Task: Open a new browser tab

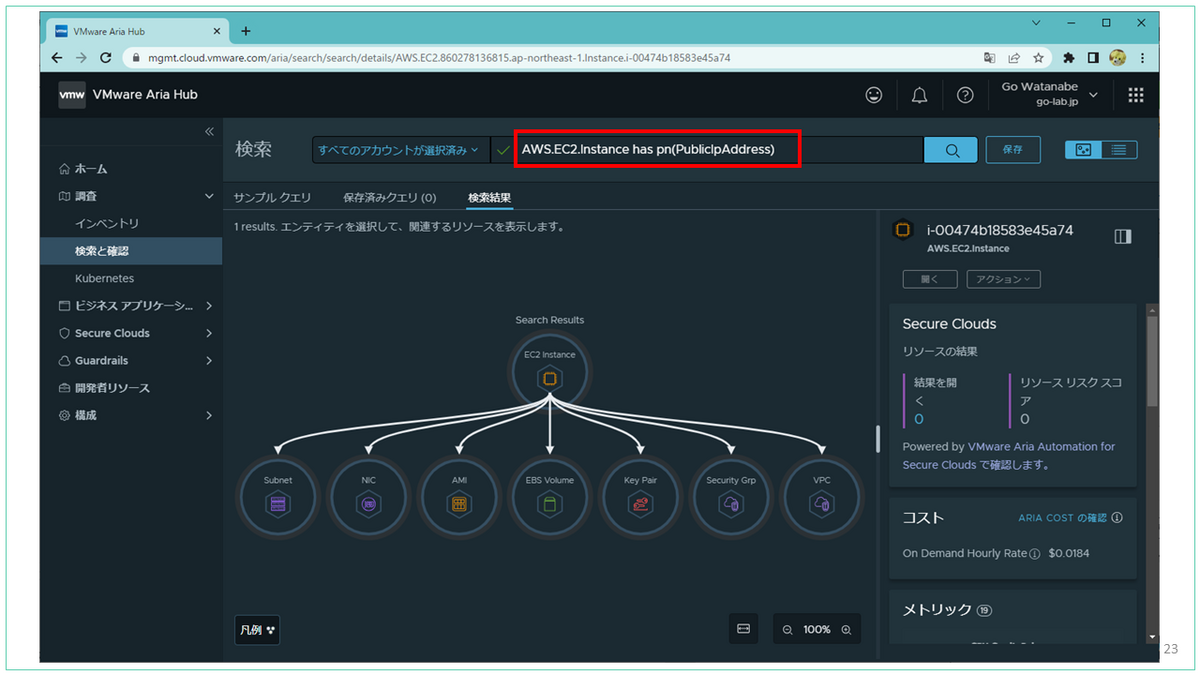Action: (x=246, y=31)
